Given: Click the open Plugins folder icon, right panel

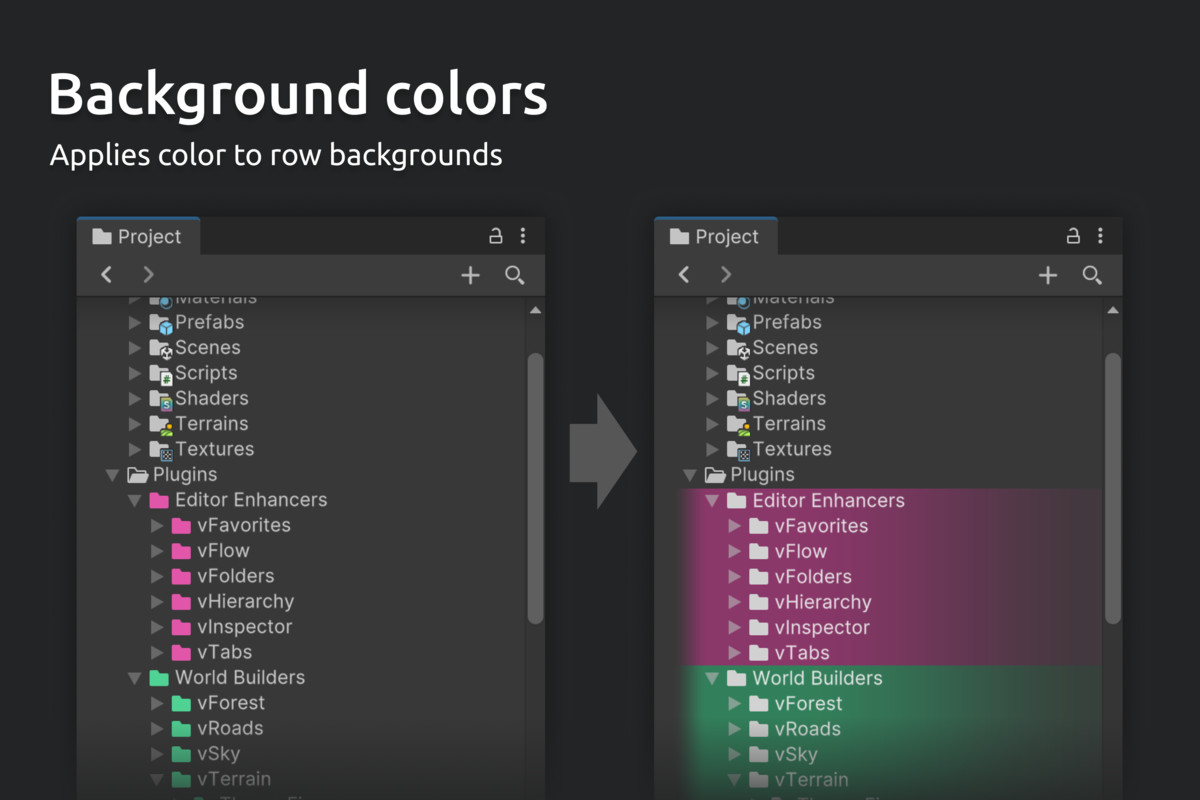Looking at the screenshot, I should coord(715,475).
